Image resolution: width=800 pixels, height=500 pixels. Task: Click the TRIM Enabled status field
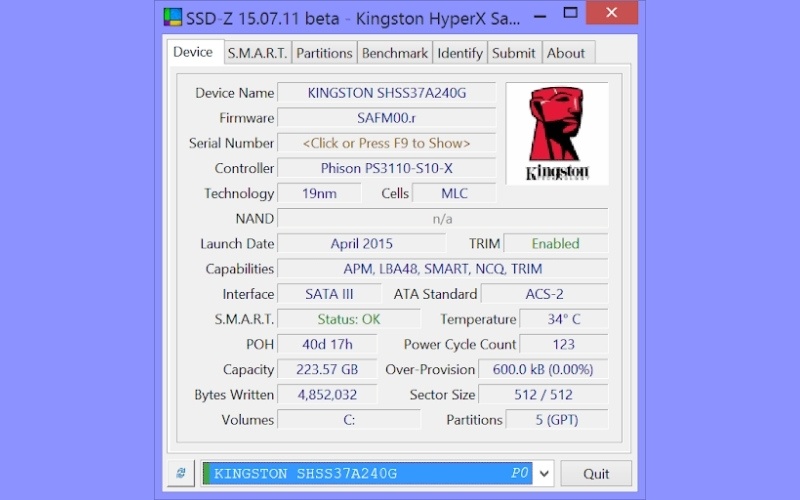click(555, 243)
